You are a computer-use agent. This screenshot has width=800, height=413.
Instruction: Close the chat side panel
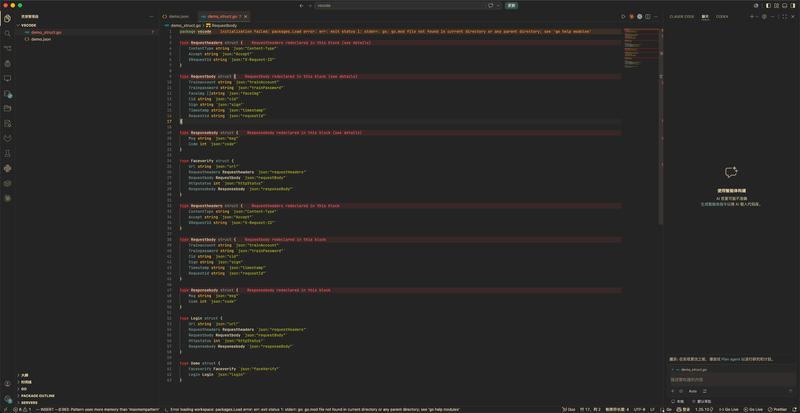(x=793, y=16)
